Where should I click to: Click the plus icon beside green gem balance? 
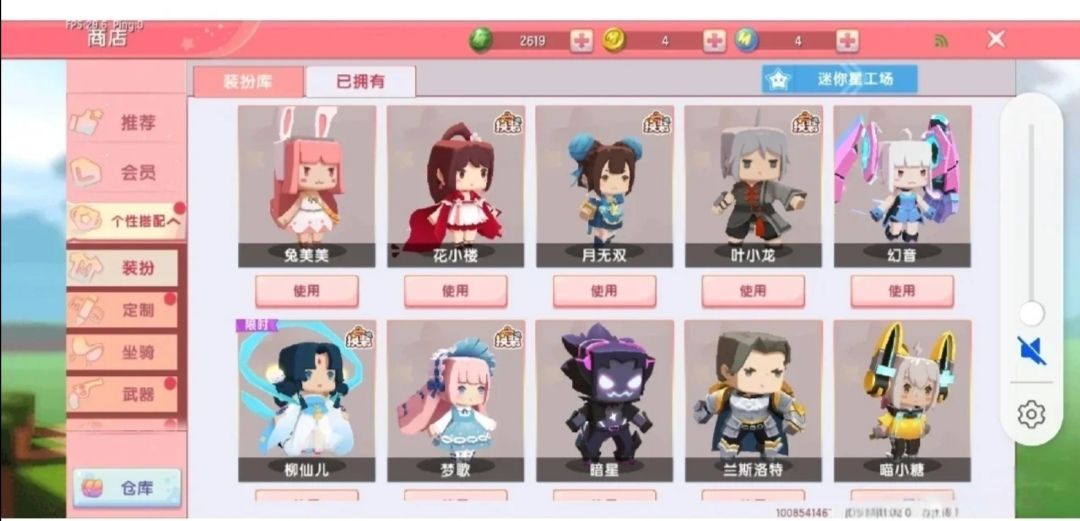point(581,41)
